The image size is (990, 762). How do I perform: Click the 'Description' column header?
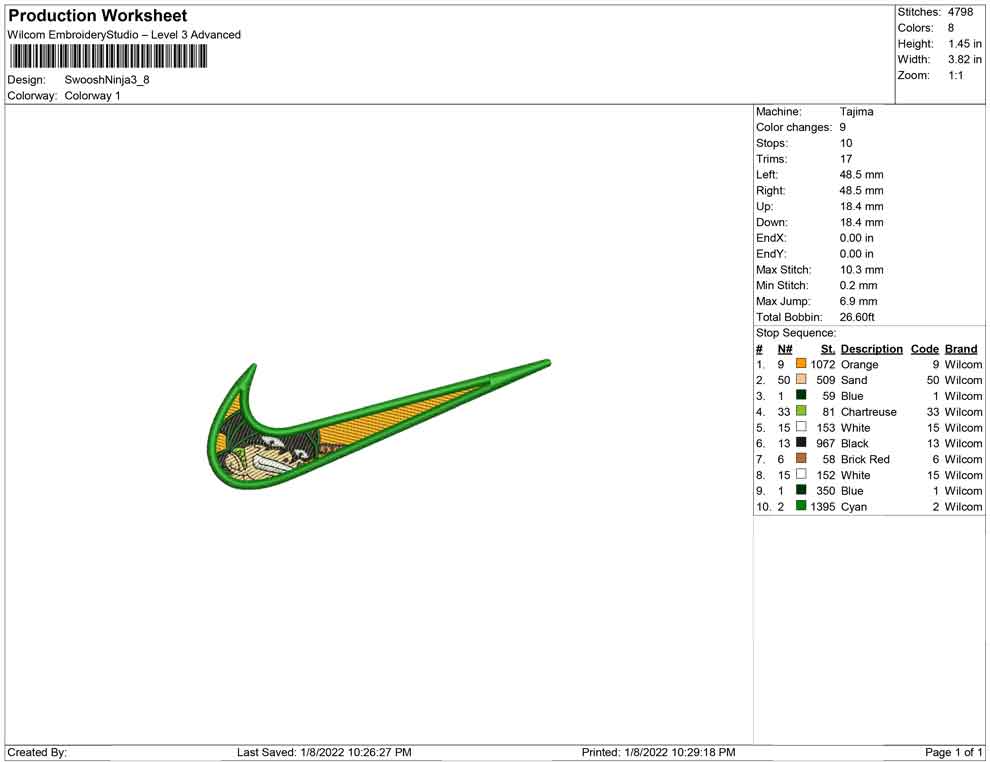[x=872, y=349]
